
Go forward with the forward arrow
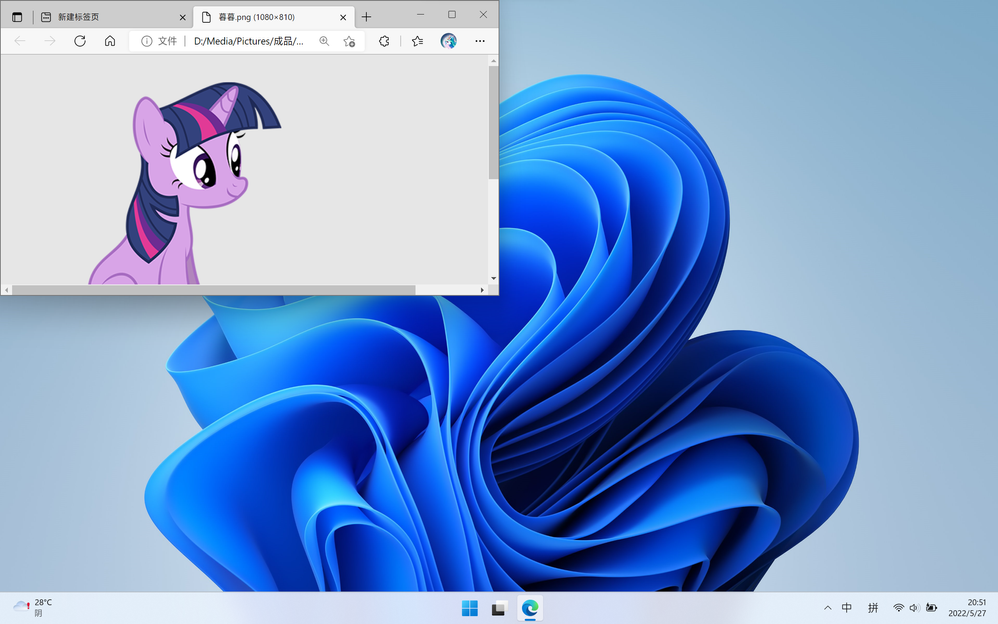50,41
